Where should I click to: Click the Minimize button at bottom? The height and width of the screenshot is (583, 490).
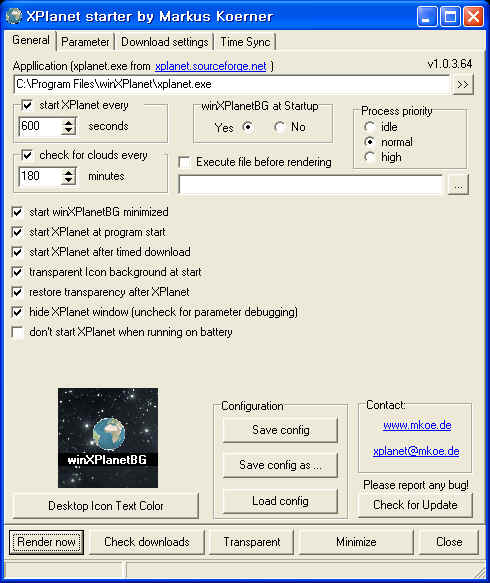(356, 542)
